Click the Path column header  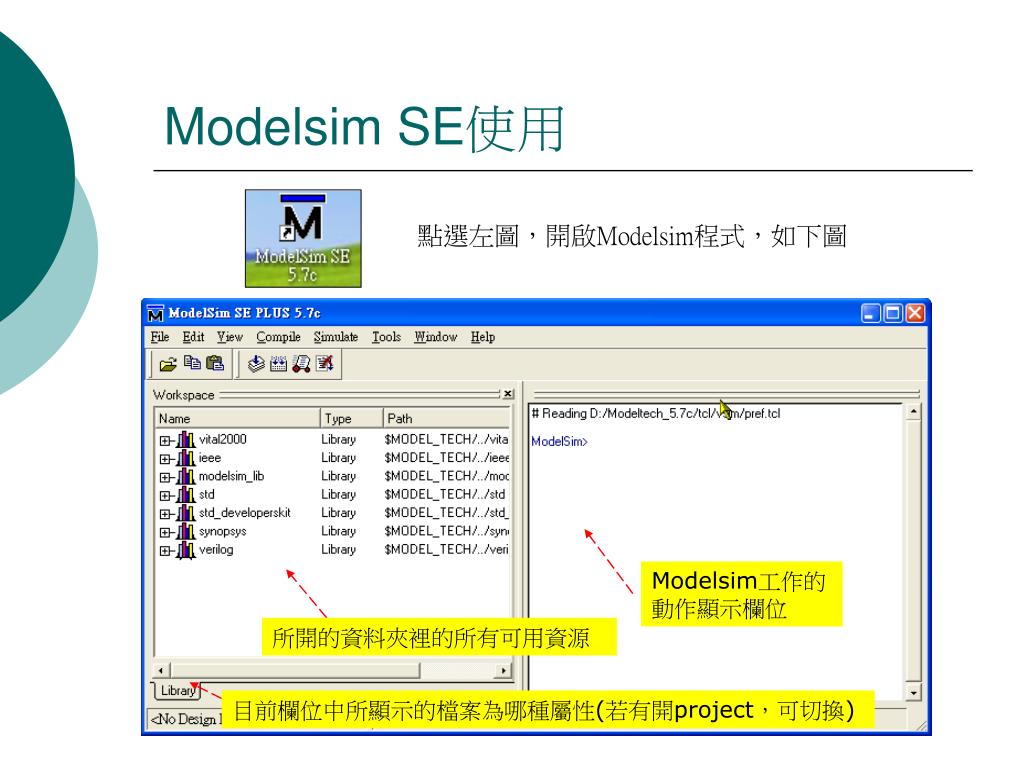click(446, 418)
